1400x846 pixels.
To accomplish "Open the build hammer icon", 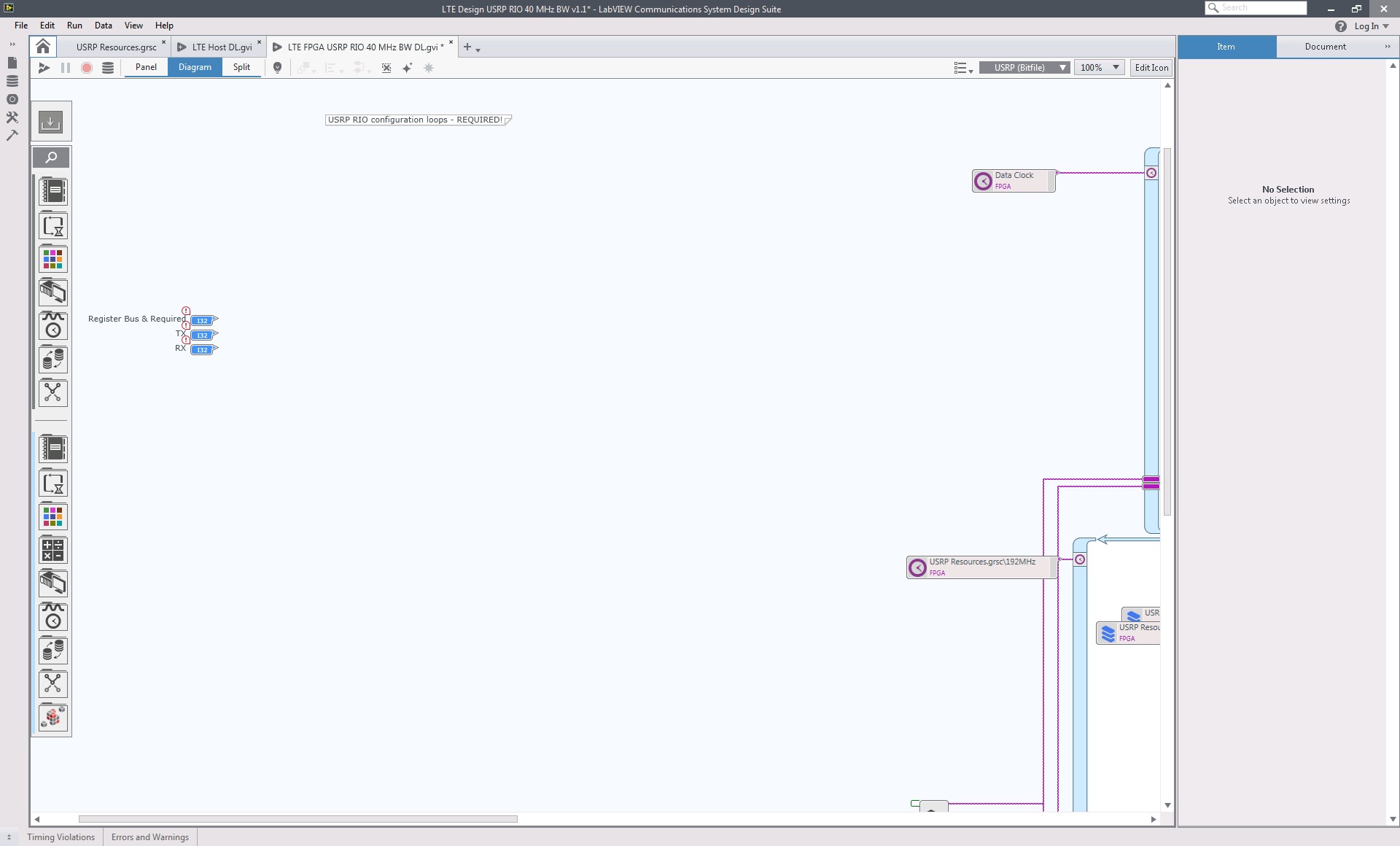I will tap(12, 135).
